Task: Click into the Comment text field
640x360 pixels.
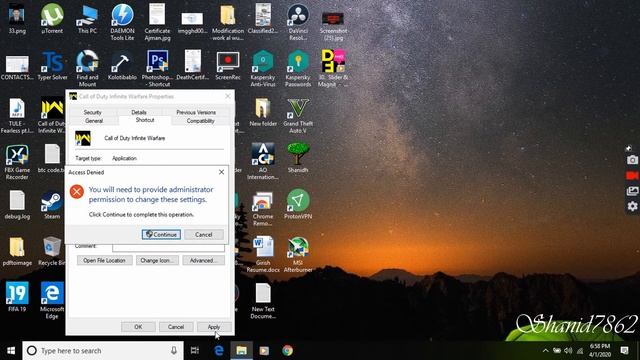Action: [x=168, y=247]
